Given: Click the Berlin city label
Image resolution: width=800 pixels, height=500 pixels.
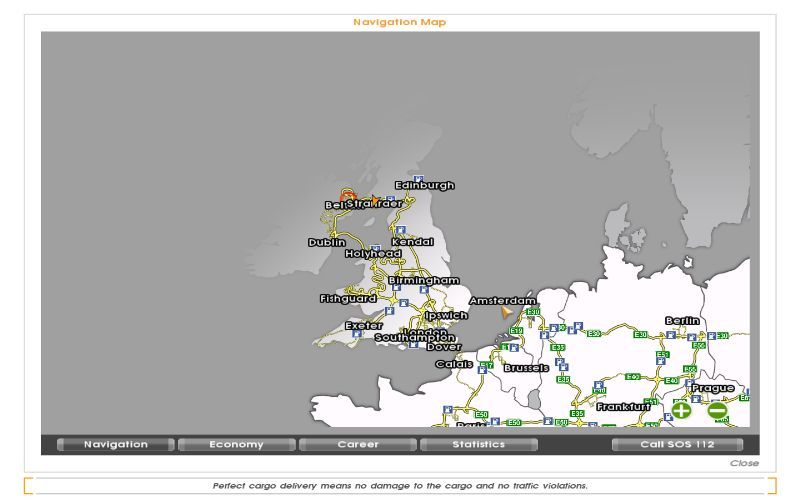Looking at the screenshot, I should (x=682, y=320).
